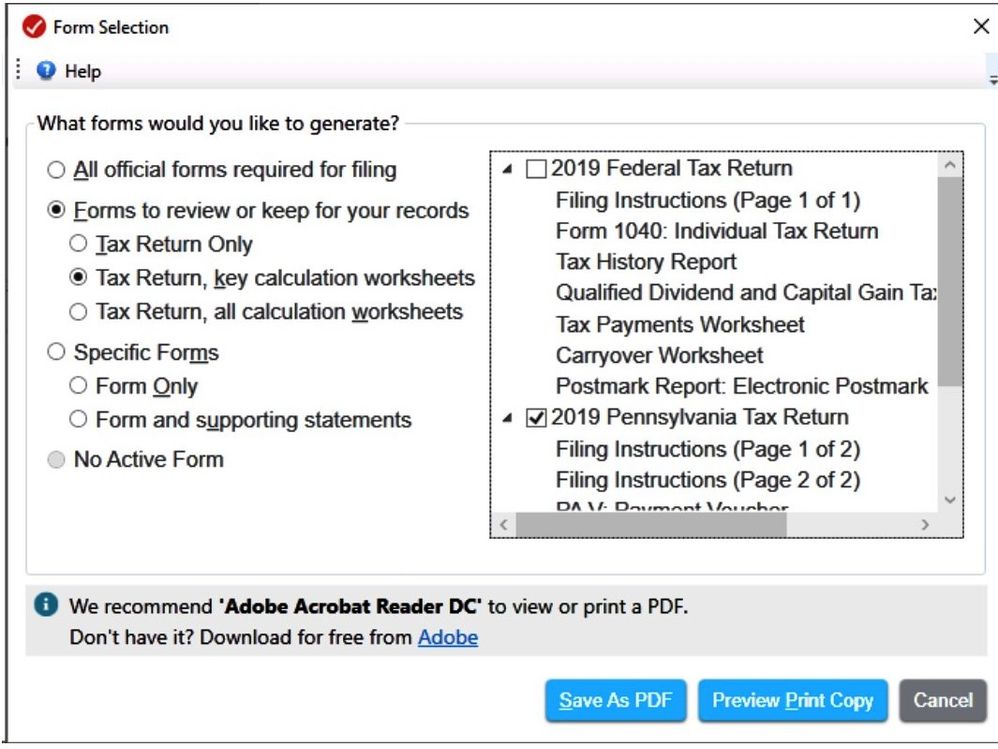Click the red checkmark Form Selection icon

coord(34,27)
